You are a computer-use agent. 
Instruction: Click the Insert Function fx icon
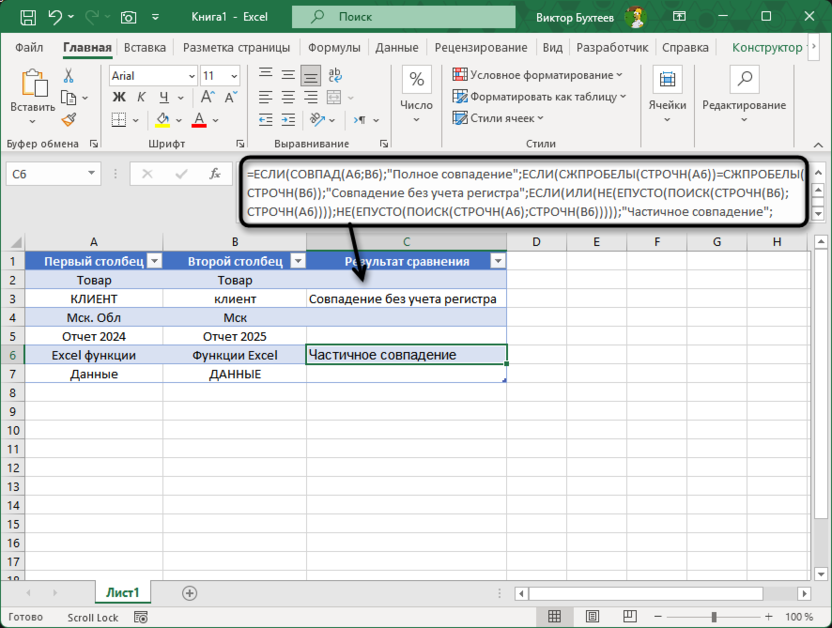pos(214,174)
